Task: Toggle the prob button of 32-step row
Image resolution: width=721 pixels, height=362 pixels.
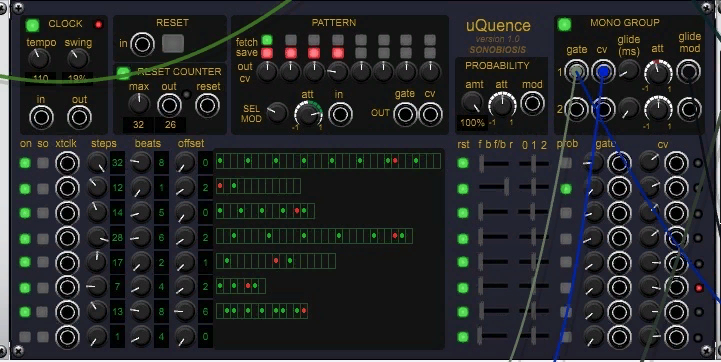Action: click(566, 163)
